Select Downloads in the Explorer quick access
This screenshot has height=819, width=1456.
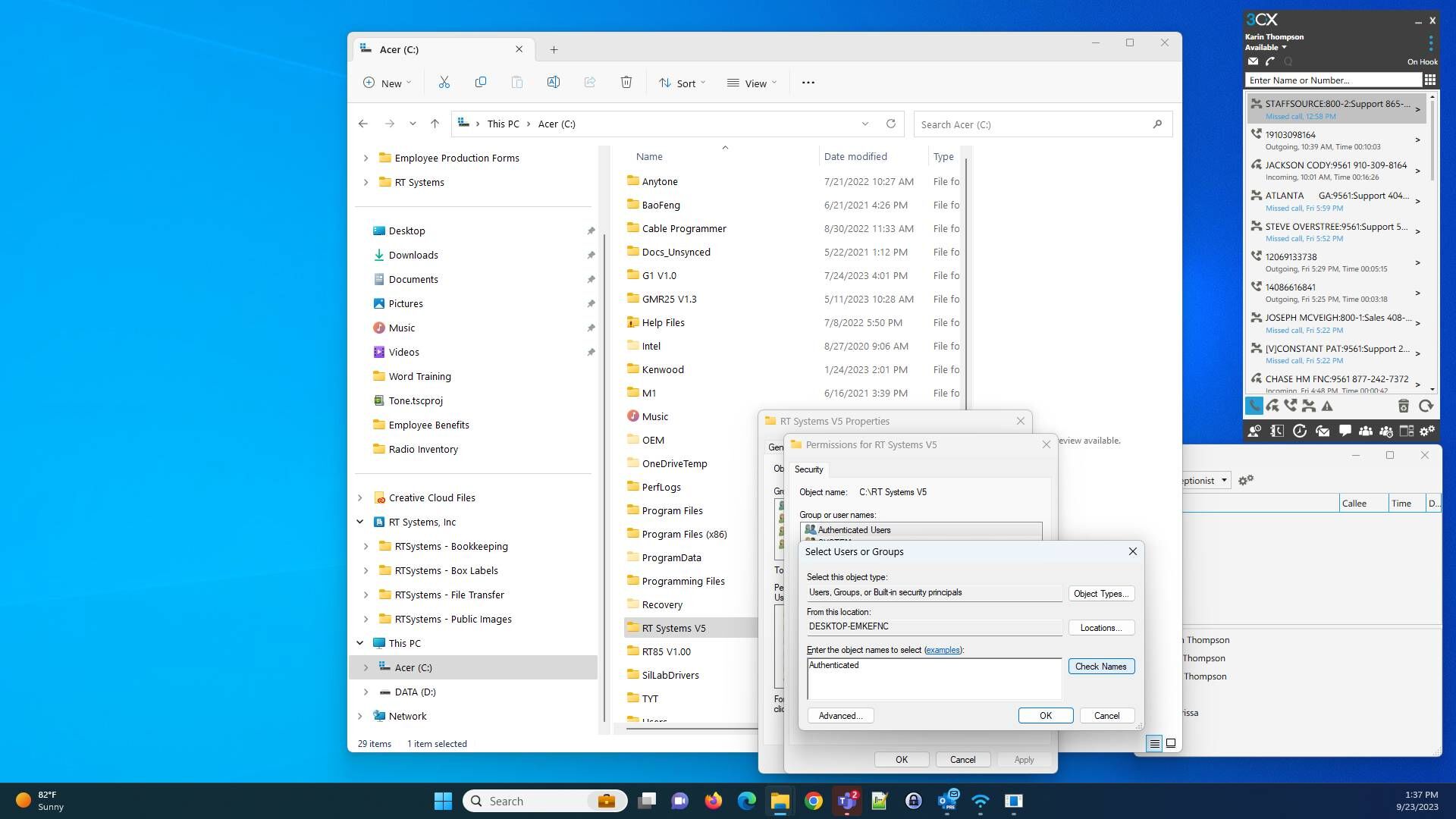point(413,255)
